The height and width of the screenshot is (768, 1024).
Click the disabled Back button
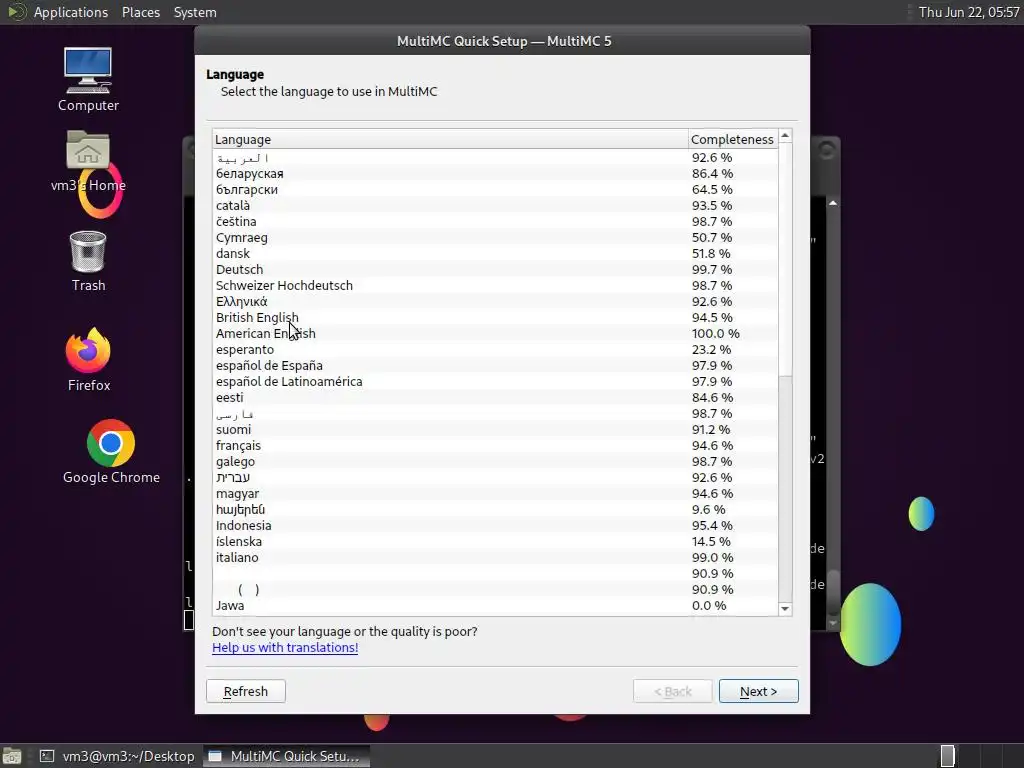click(x=673, y=691)
